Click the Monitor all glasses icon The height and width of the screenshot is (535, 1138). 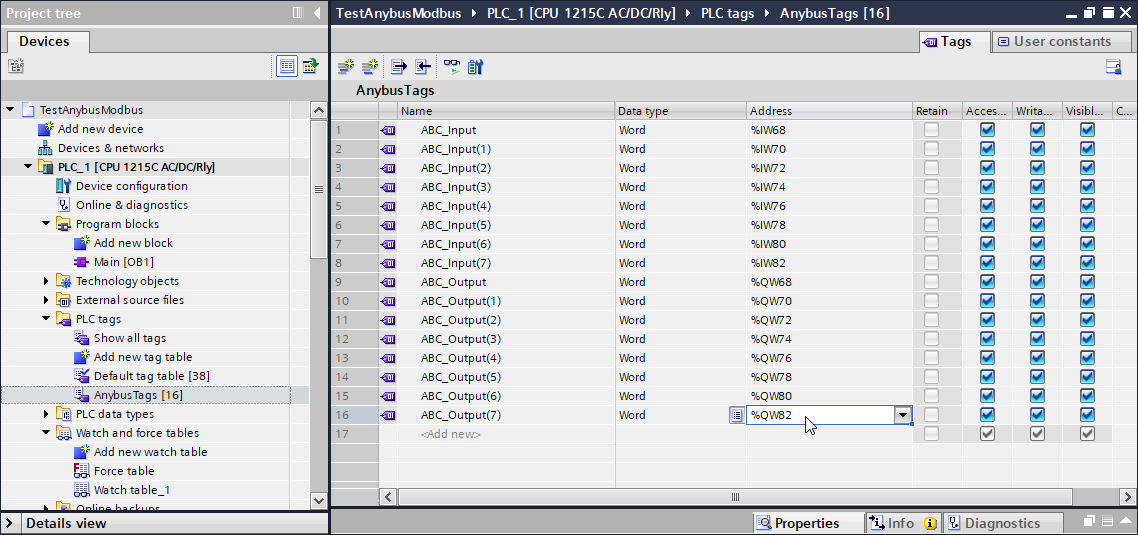452,67
